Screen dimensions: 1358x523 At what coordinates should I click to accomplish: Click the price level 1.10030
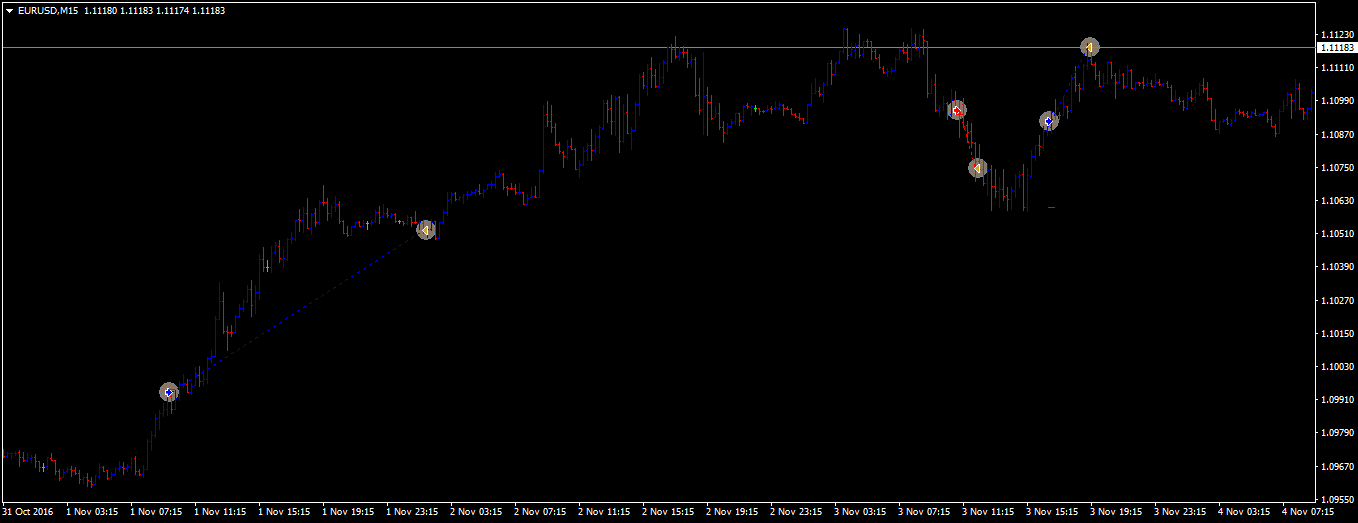pyautogui.click(x=1337, y=366)
